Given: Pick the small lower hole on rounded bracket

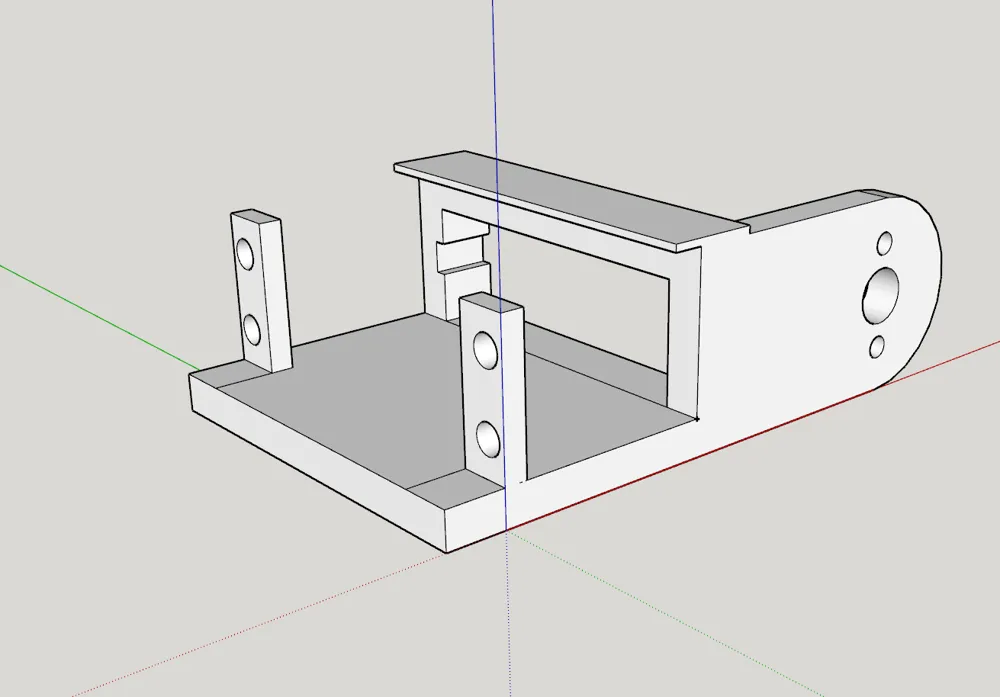Looking at the screenshot, I should coord(877,347).
